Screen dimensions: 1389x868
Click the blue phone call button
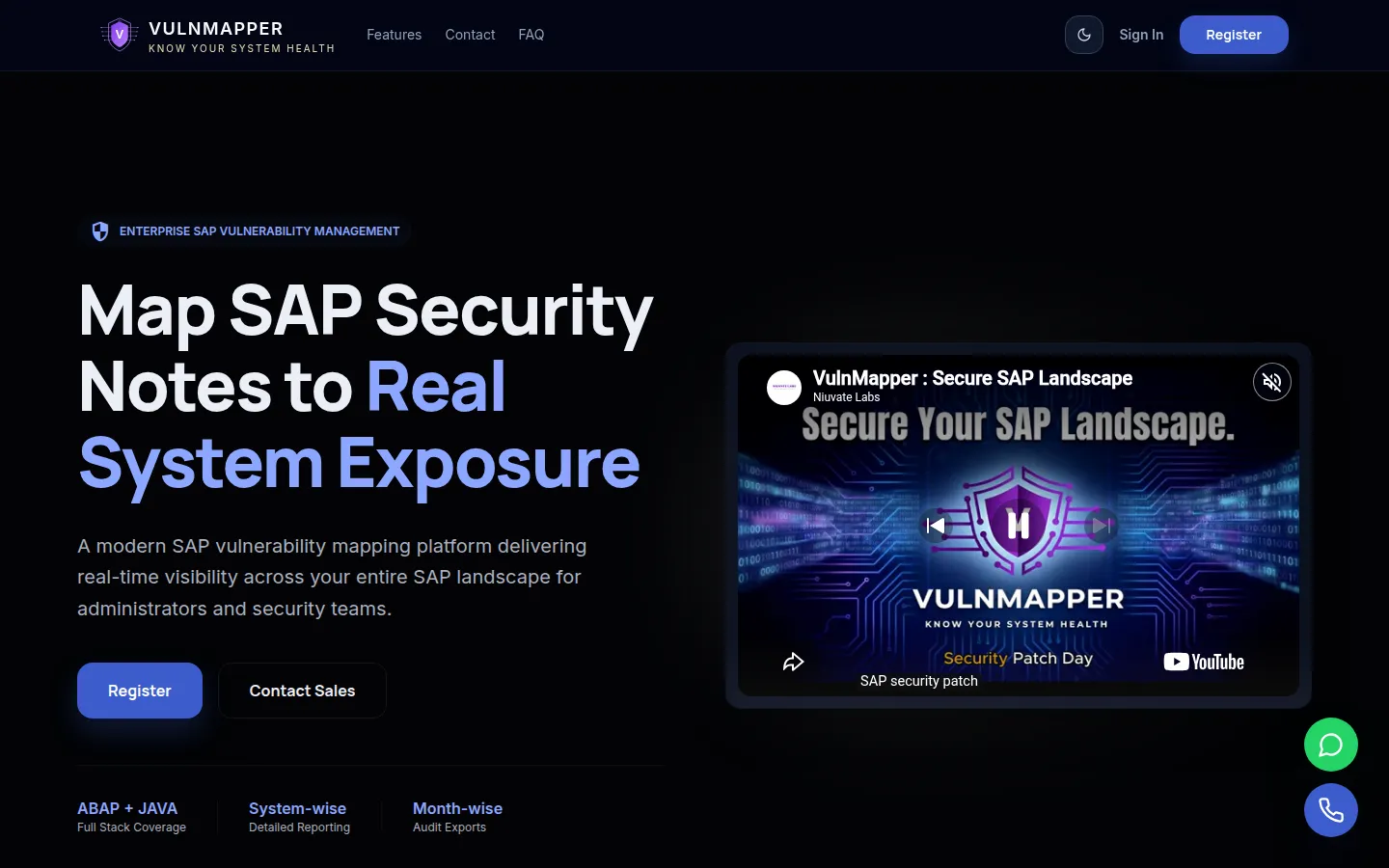pyautogui.click(x=1331, y=810)
